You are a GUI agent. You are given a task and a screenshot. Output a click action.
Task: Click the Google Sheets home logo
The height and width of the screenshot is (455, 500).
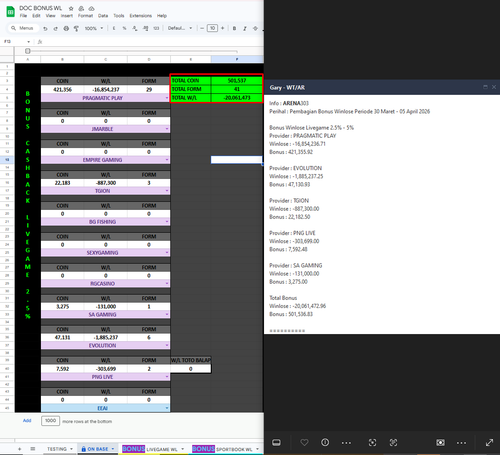pos(10,12)
